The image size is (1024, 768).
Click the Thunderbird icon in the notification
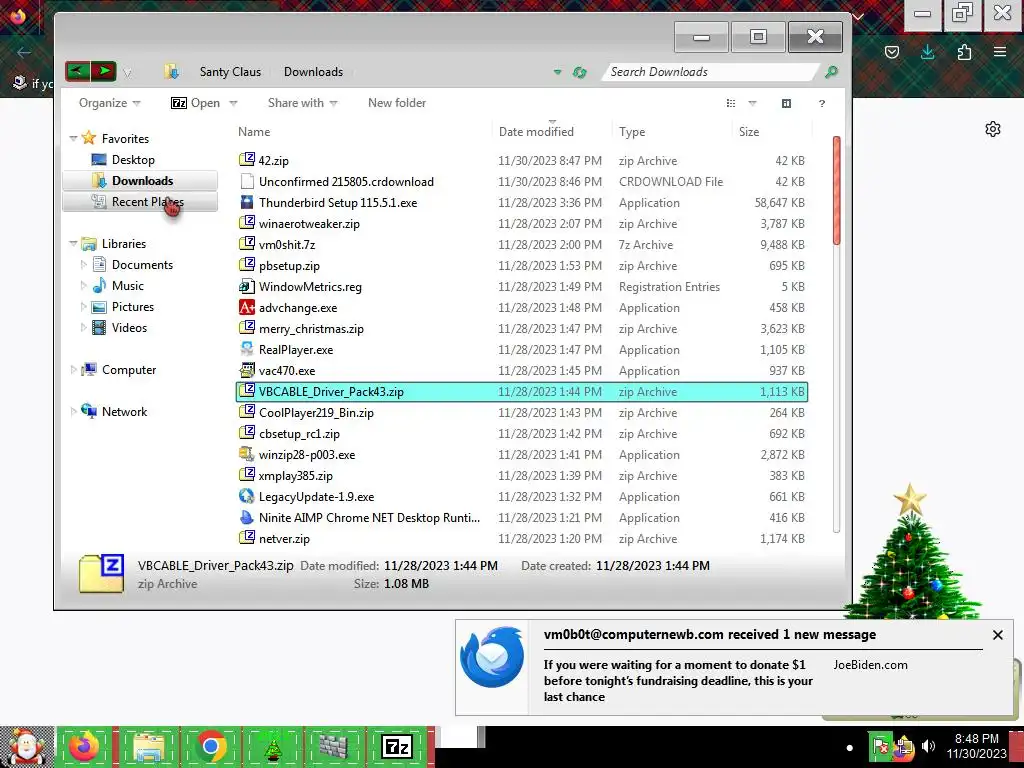(492, 657)
